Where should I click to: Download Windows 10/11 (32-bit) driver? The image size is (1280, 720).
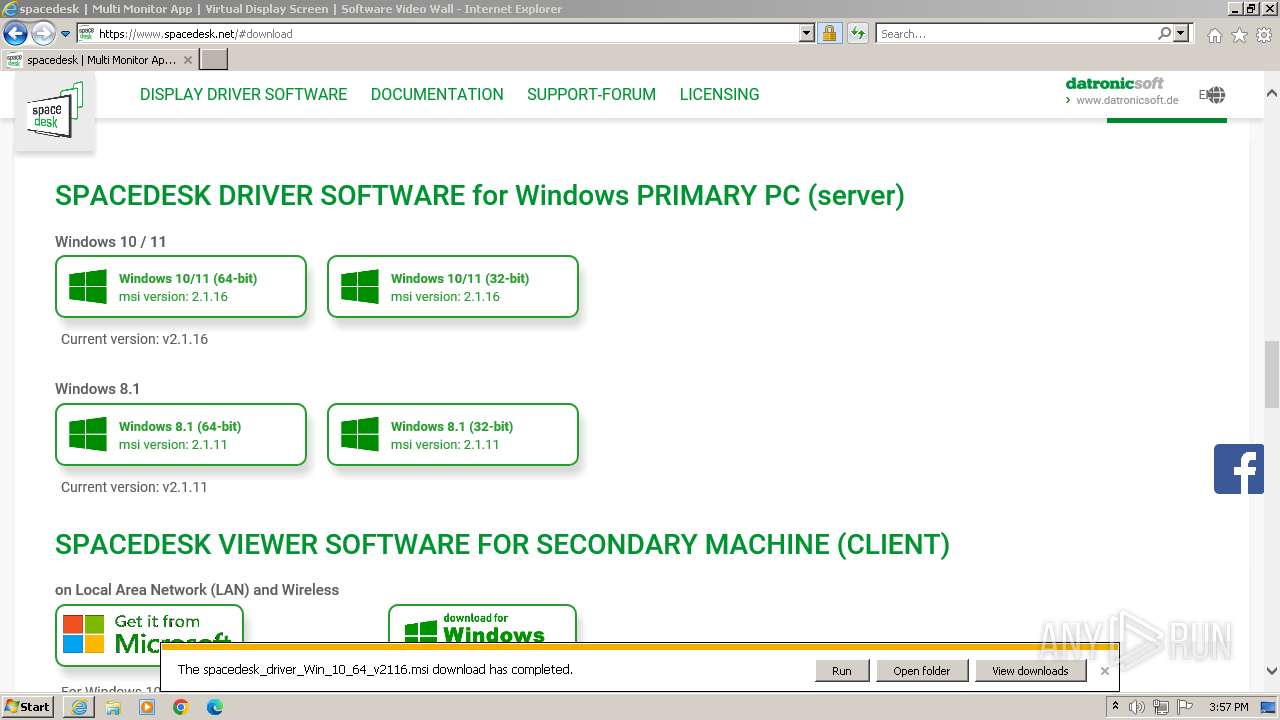click(453, 287)
